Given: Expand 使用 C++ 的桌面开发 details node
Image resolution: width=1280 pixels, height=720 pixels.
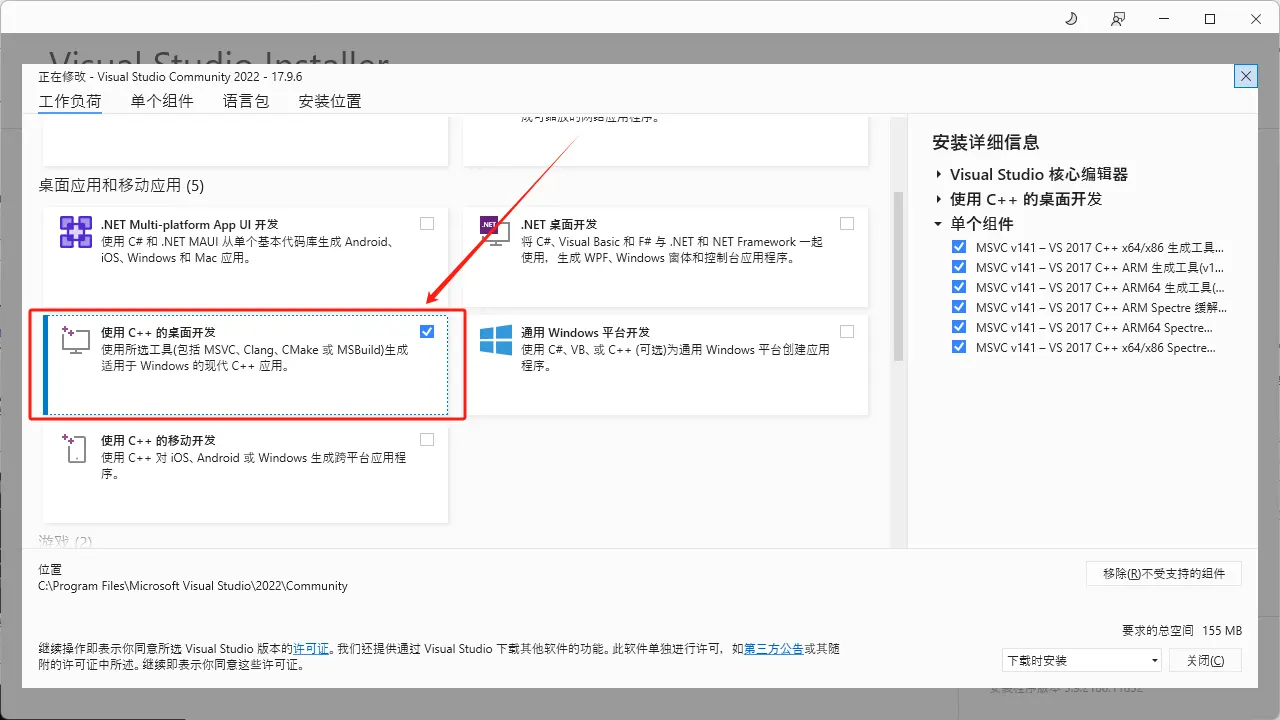Looking at the screenshot, I should point(939,199).
